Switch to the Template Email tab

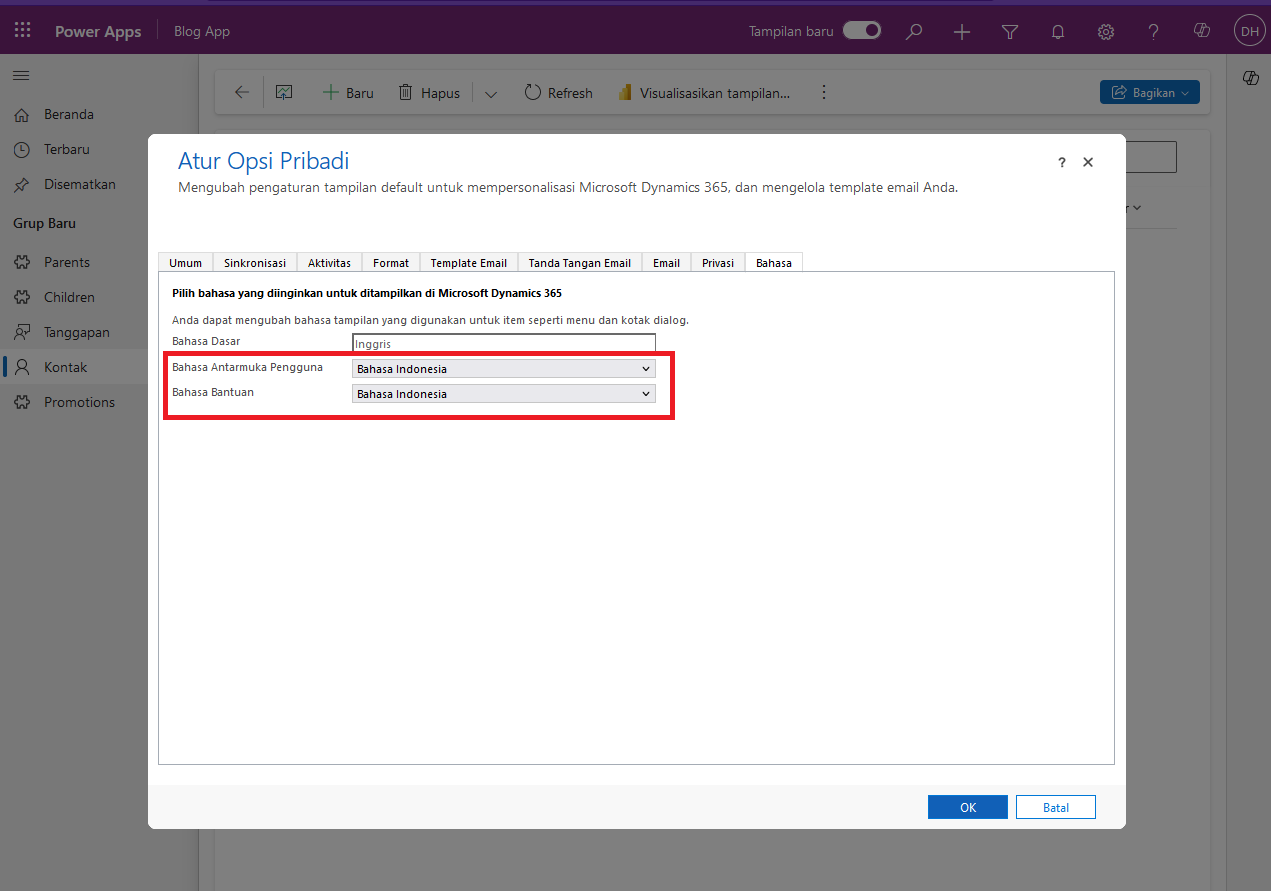(469, 263)
